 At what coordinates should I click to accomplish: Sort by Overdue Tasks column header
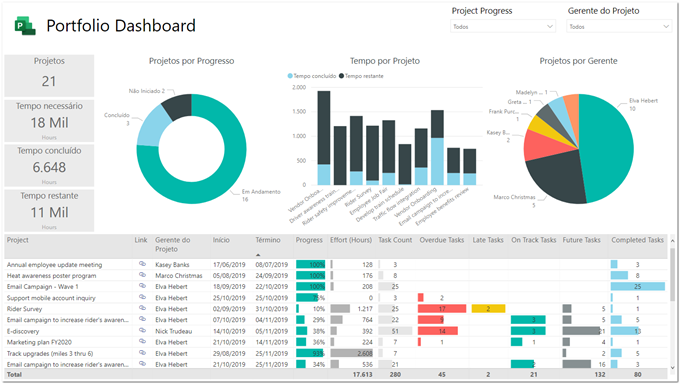441,240
